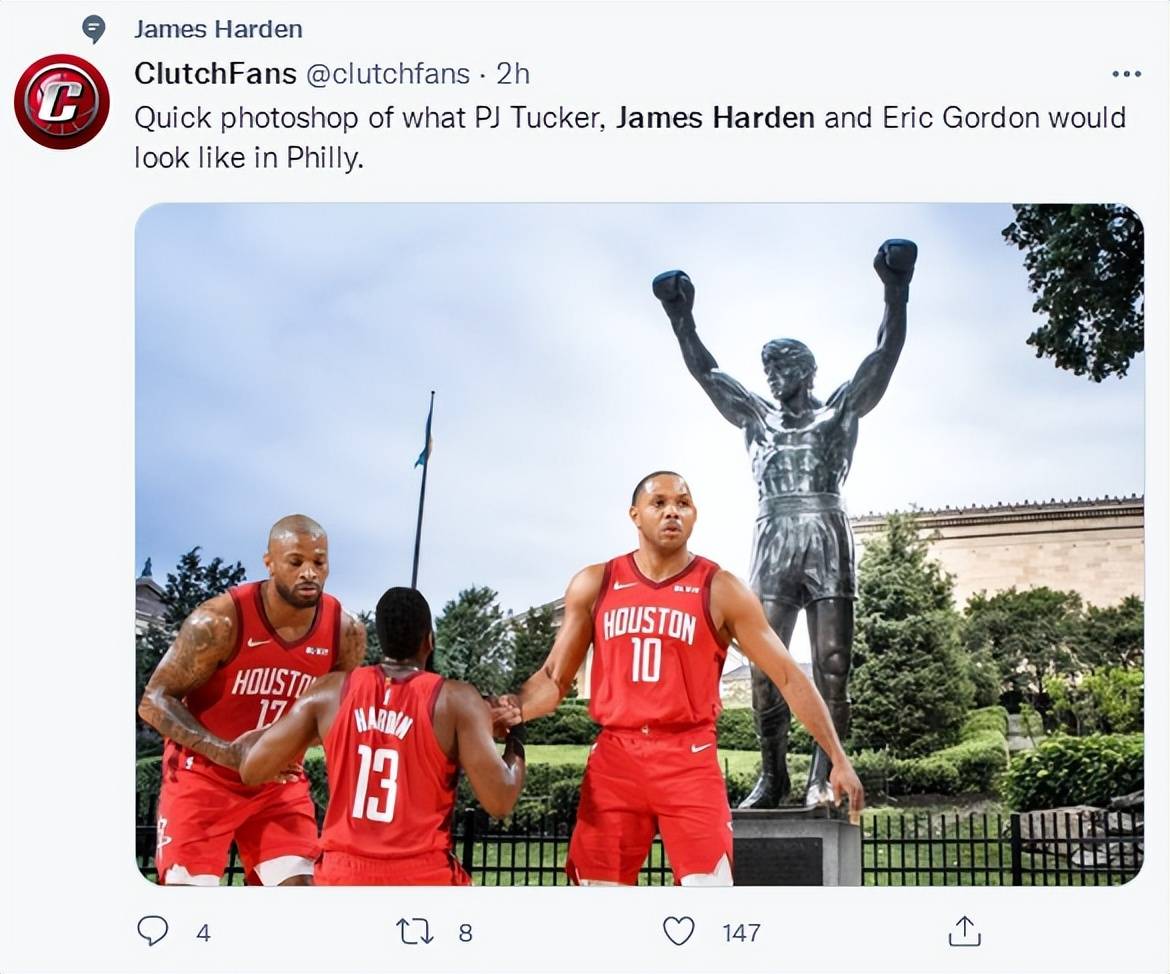
Task: Click the reply count 4
Action: (x=203, y=932)
